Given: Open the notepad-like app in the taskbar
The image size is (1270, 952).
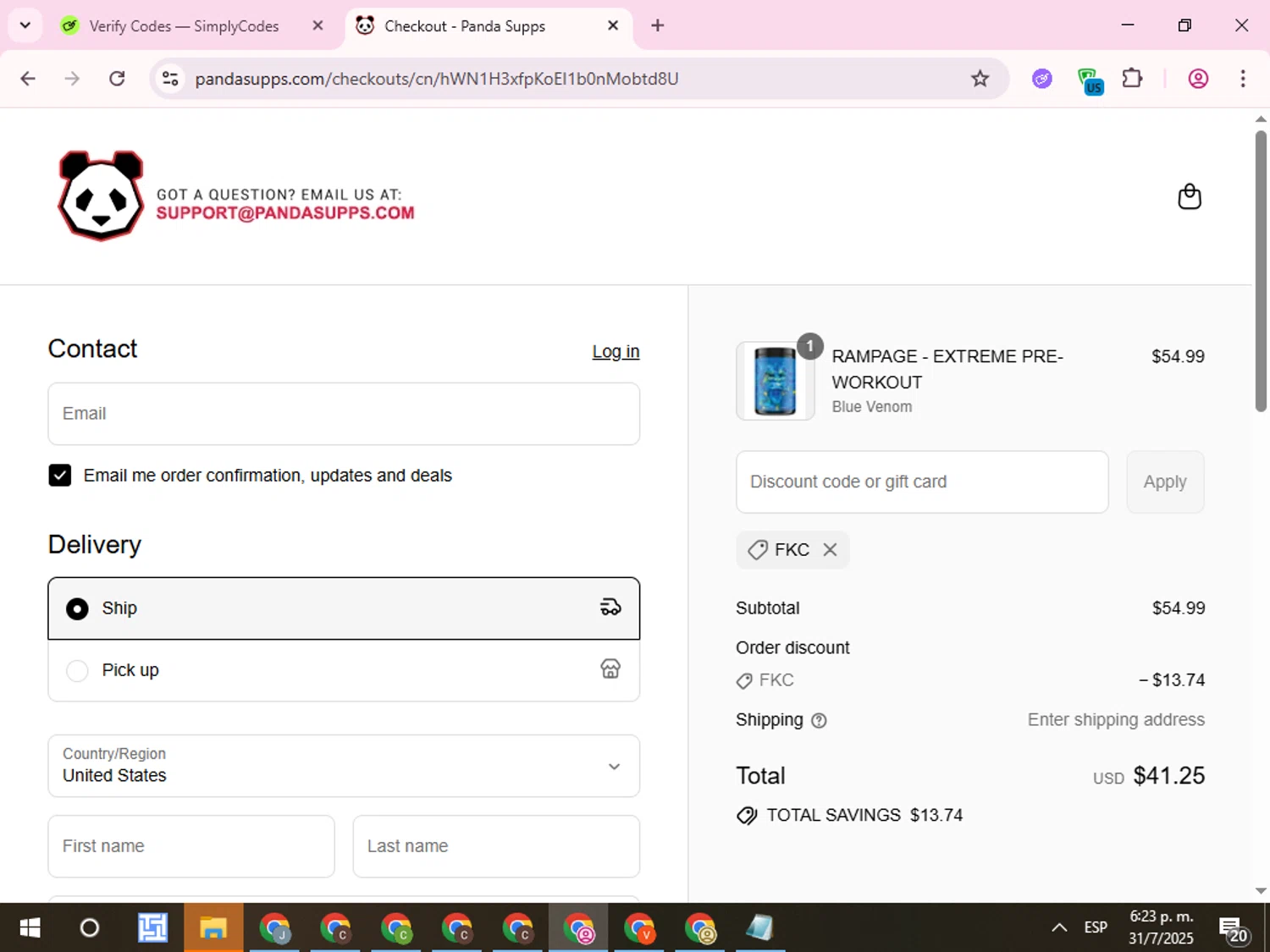Looking at the screenshot, I should tap(759, 928).
